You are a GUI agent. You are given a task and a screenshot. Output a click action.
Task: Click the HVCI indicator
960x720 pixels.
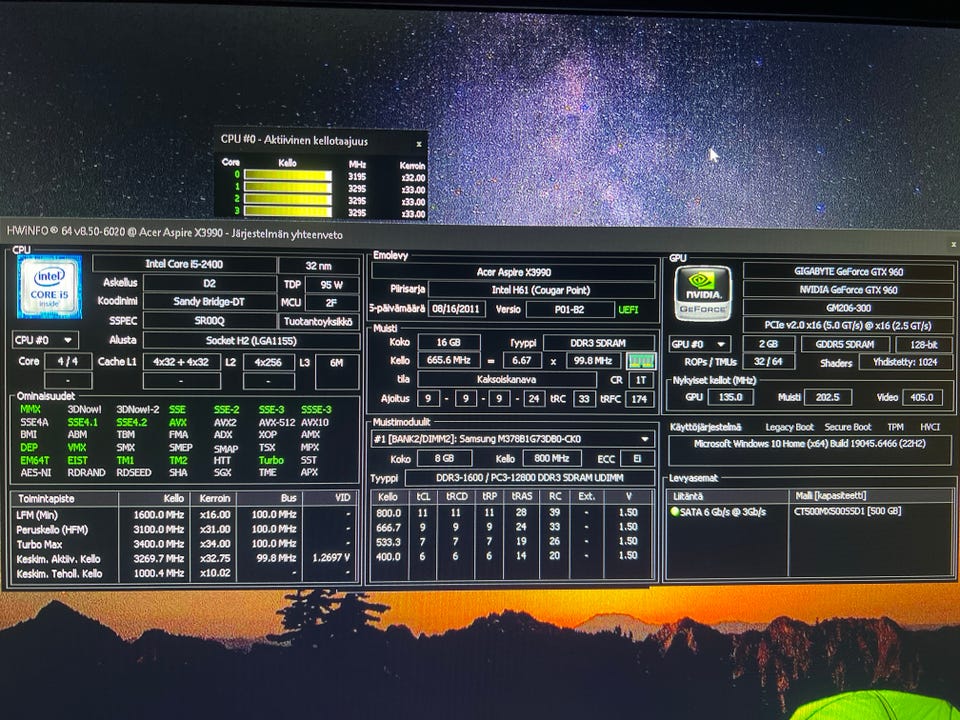click(x=929, y=427)
